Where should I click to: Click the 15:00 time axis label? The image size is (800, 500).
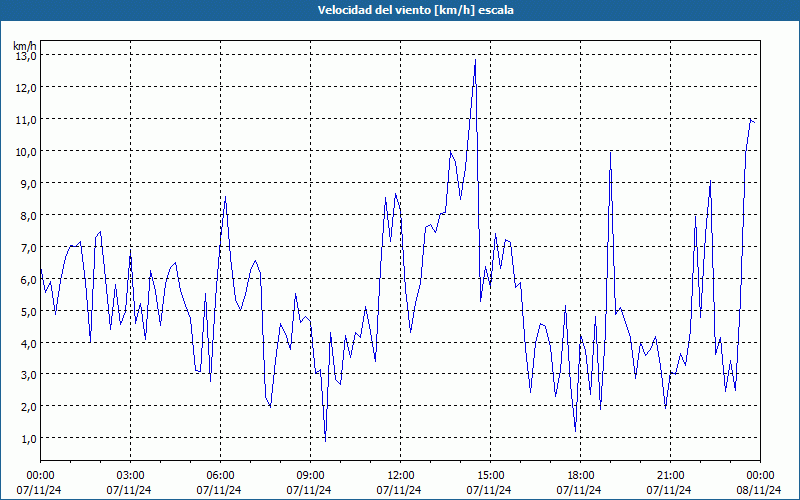[490, 476]
